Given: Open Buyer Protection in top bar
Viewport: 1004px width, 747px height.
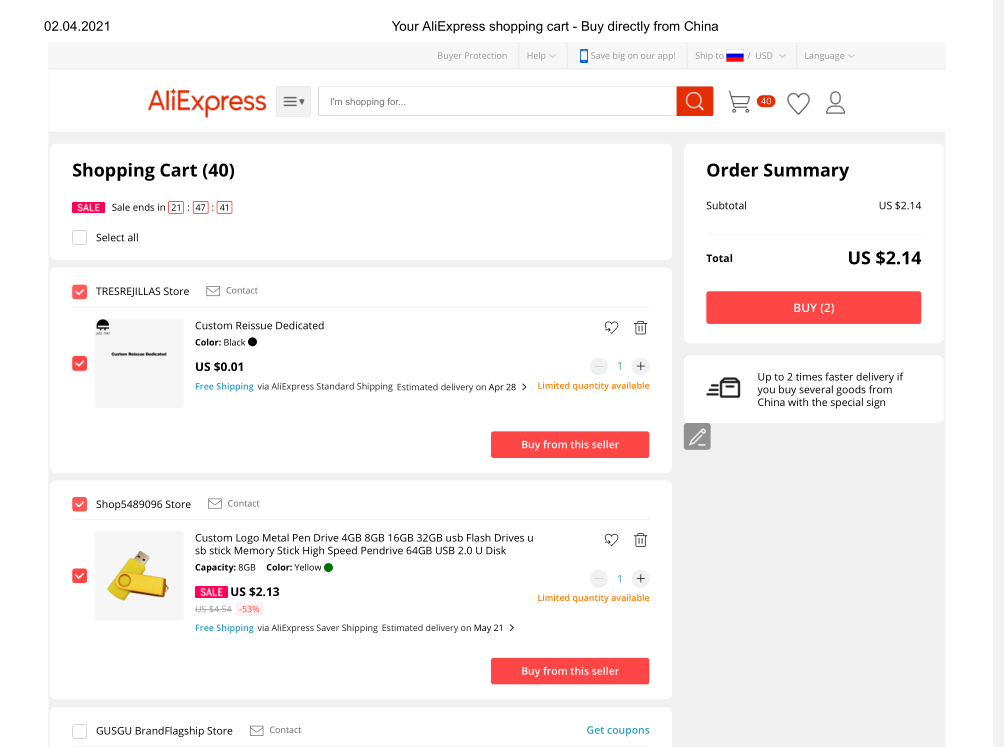Looking at the screenshot, I should pyautogui.click(x=472, y=56).
